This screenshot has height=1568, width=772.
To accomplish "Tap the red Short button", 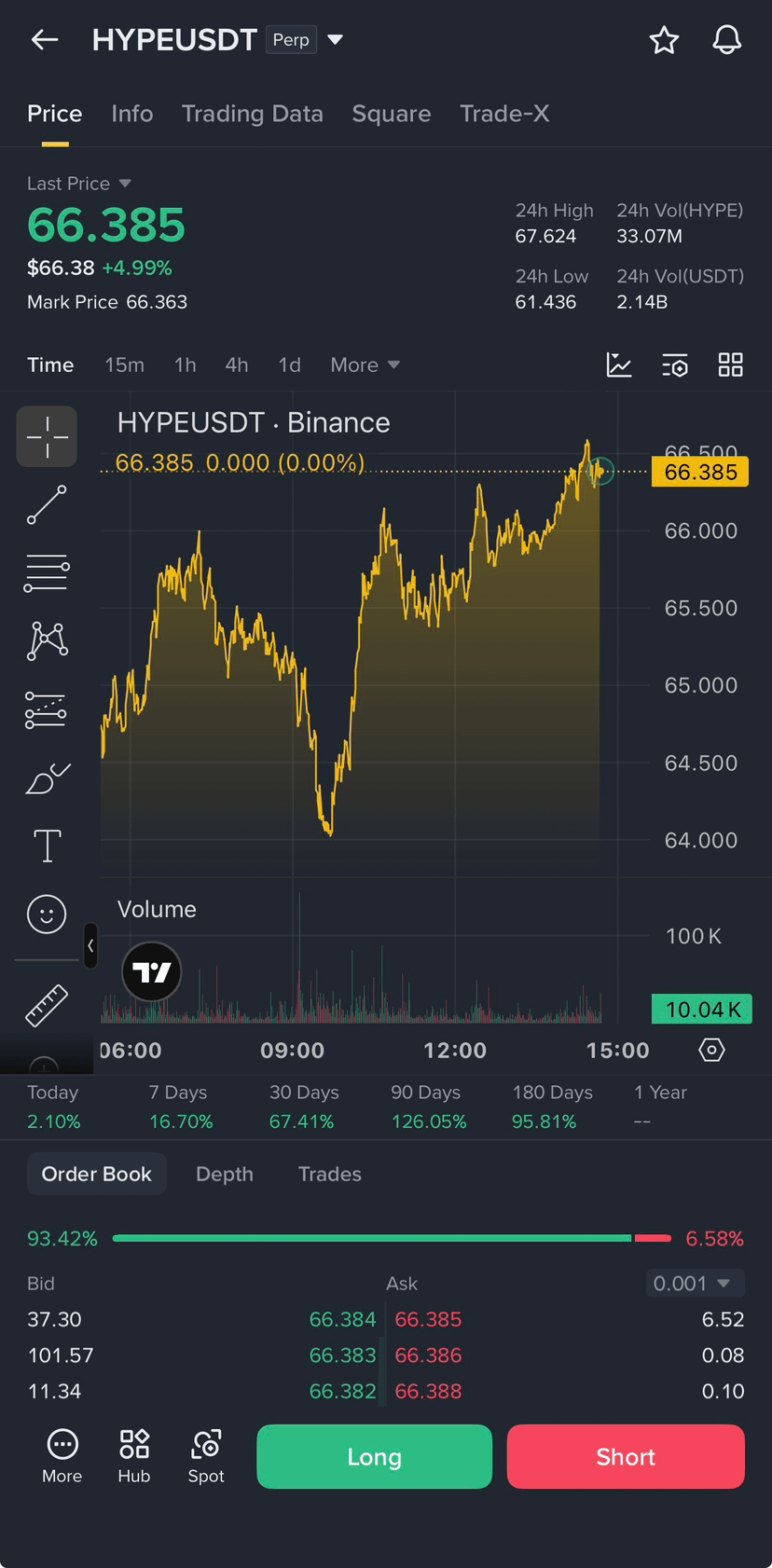I will (626, 1456).
